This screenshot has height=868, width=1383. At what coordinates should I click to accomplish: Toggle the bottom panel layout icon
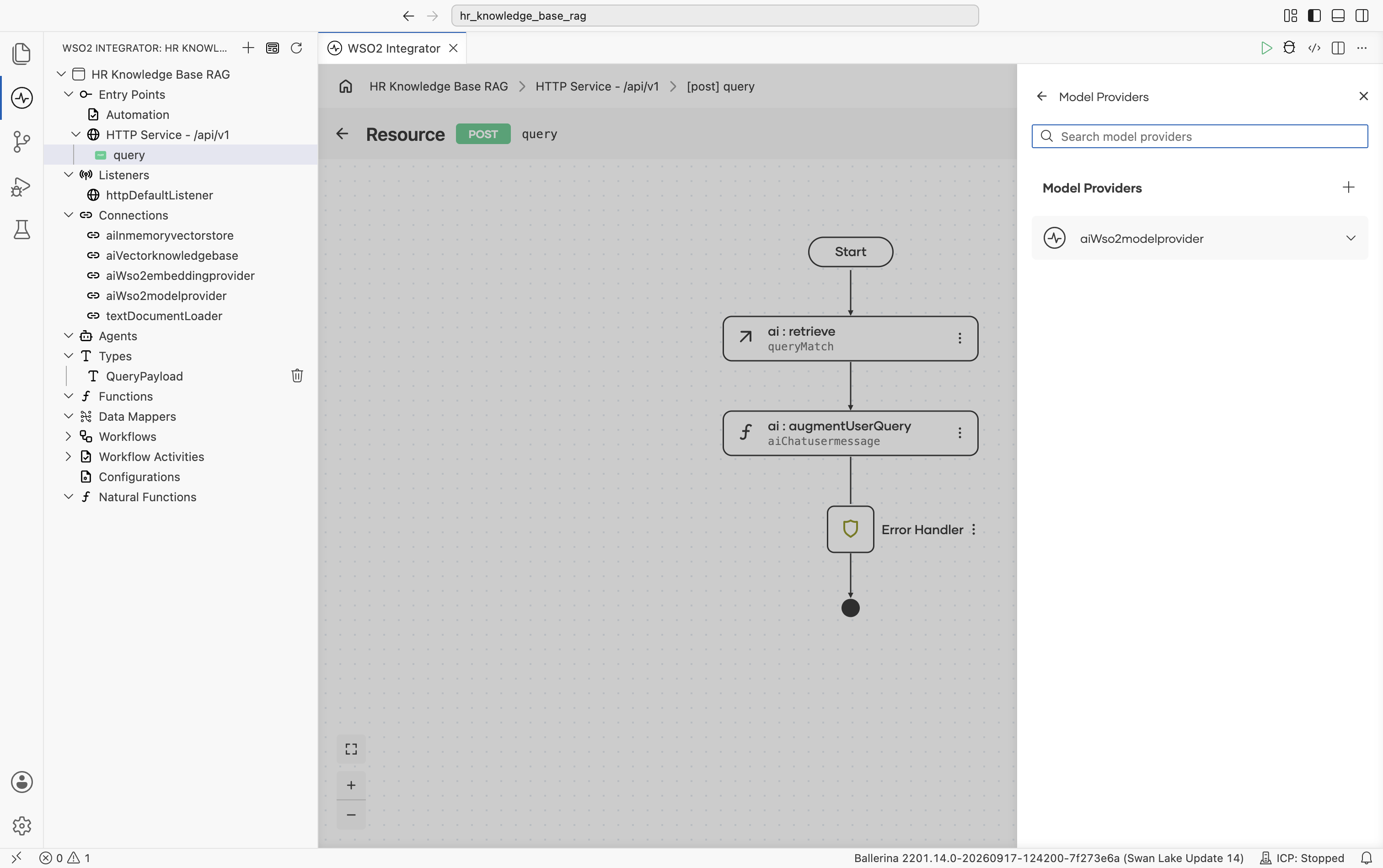click(1338, 16)
